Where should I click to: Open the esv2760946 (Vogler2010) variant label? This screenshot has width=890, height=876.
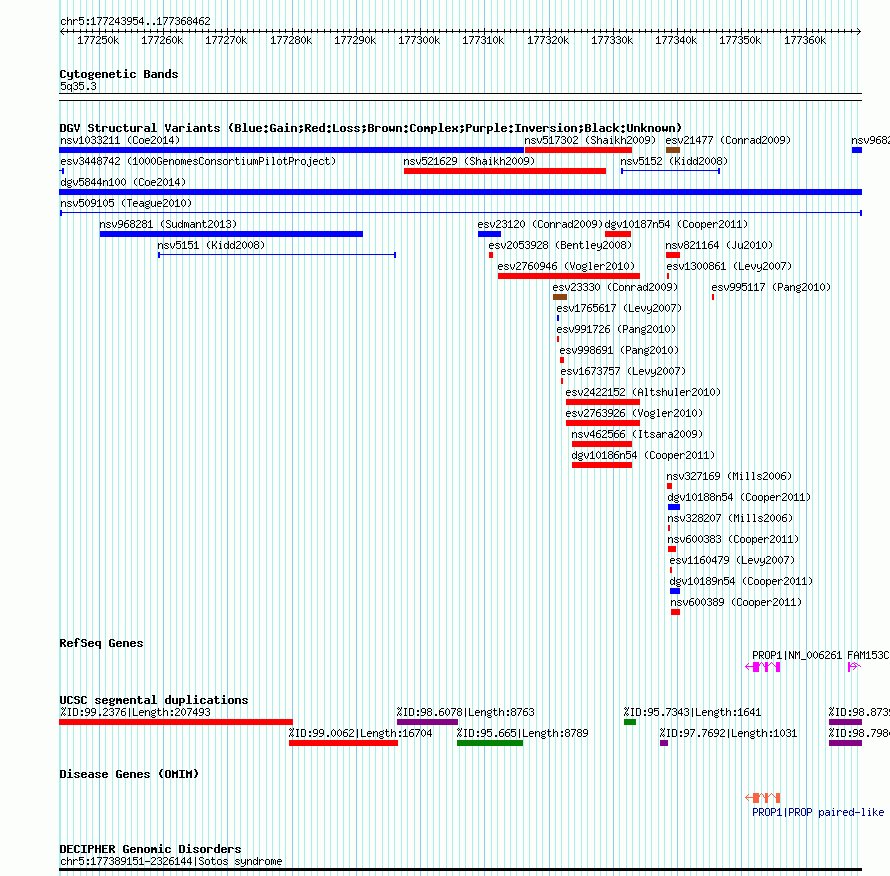566,266
